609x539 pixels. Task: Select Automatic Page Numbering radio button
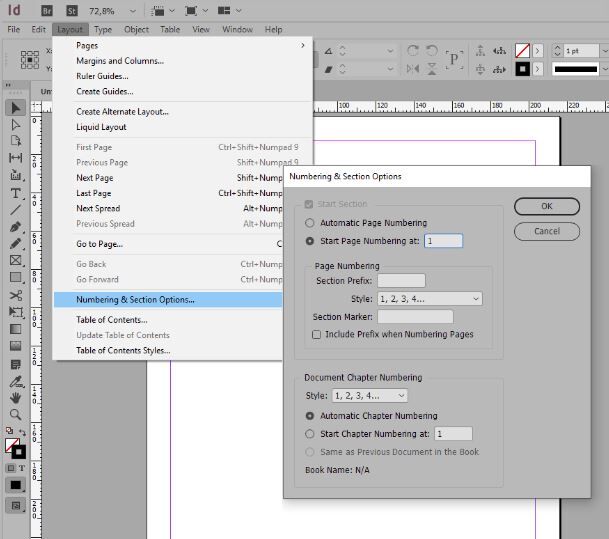tap(310, 223)
